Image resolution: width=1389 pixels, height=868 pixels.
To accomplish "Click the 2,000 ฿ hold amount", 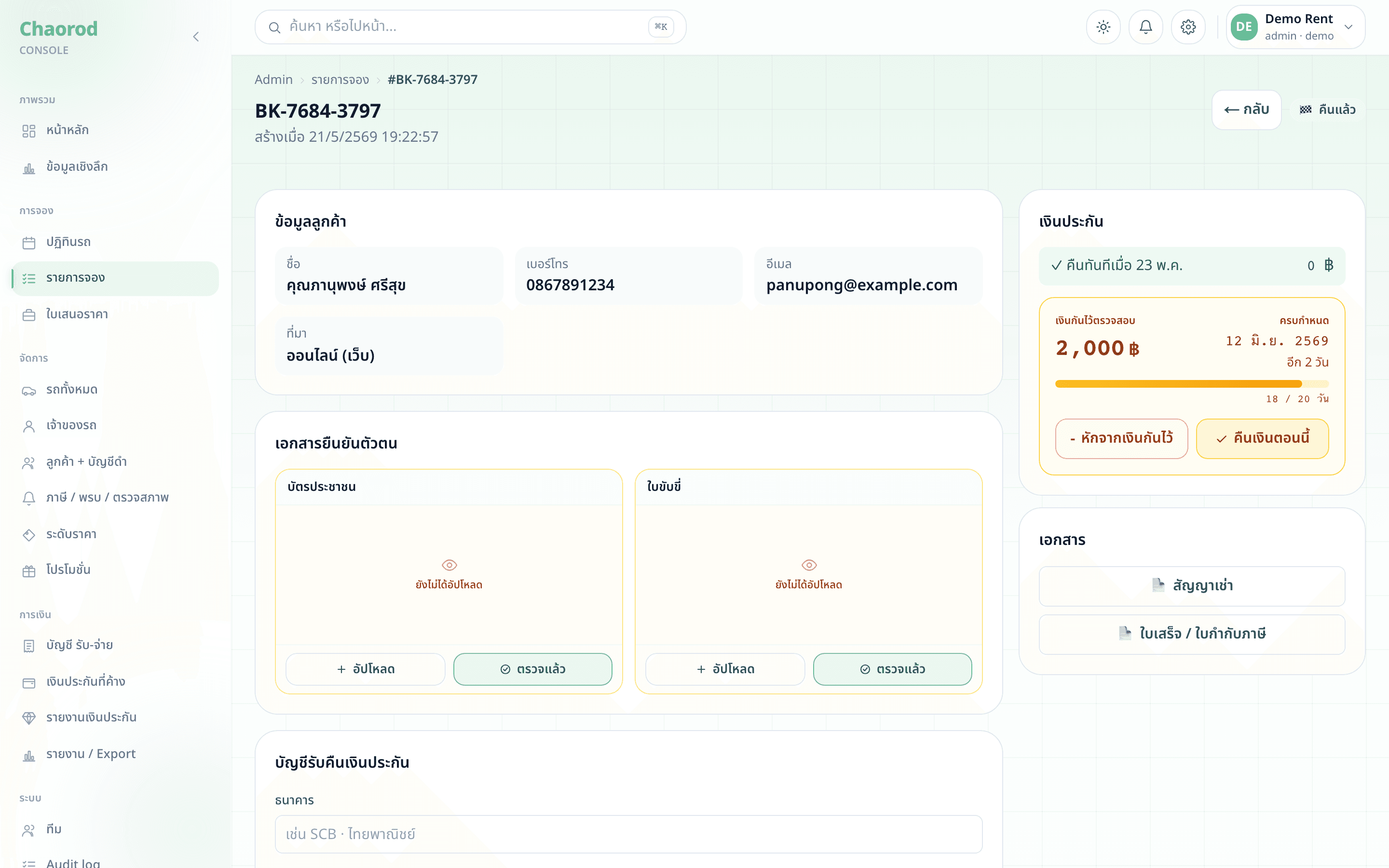I will tap(1097, 349).
